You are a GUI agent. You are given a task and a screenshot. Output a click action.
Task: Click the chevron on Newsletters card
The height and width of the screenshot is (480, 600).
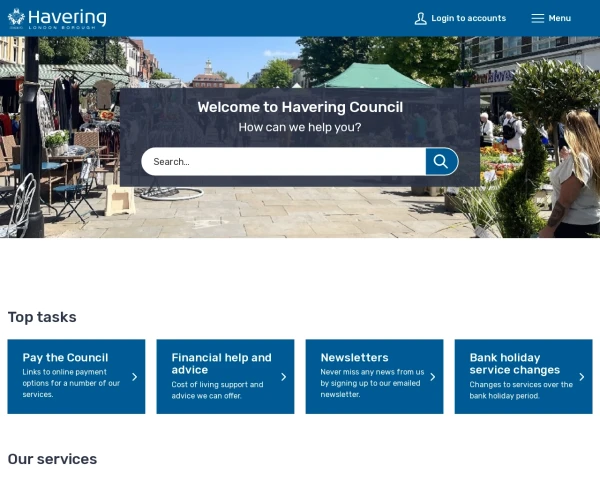(x=432, y=377)
